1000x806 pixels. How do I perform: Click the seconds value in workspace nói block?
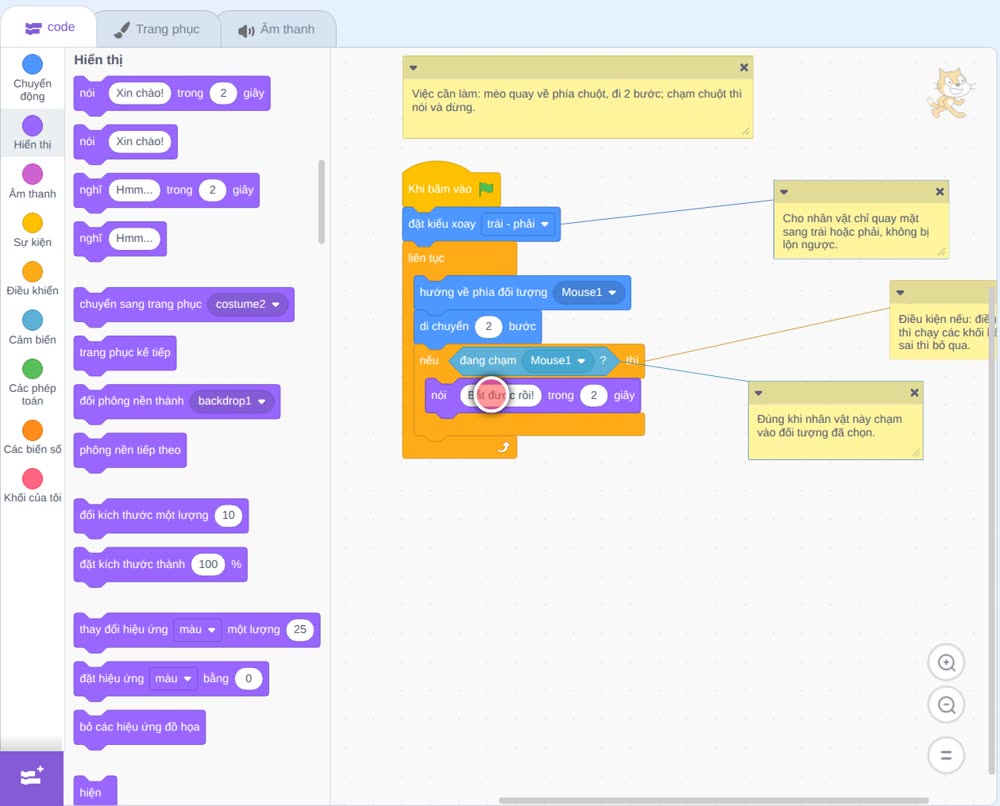(593, 395)
